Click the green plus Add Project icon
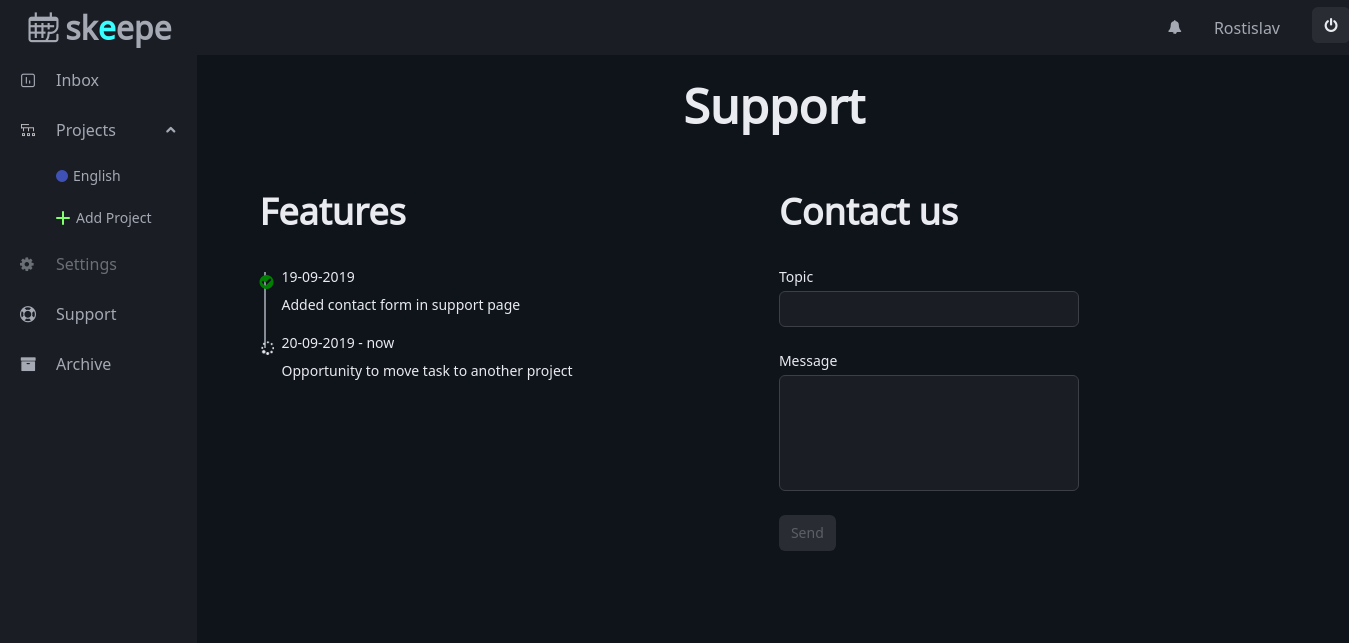Image resolution: width=1349 pixels, height=643 pixels. click(63, 218)
